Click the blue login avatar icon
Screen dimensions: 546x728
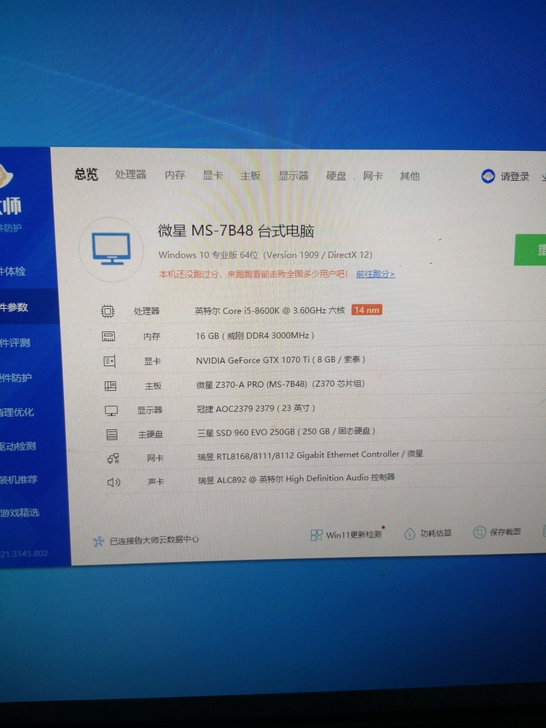click(488, 176)
